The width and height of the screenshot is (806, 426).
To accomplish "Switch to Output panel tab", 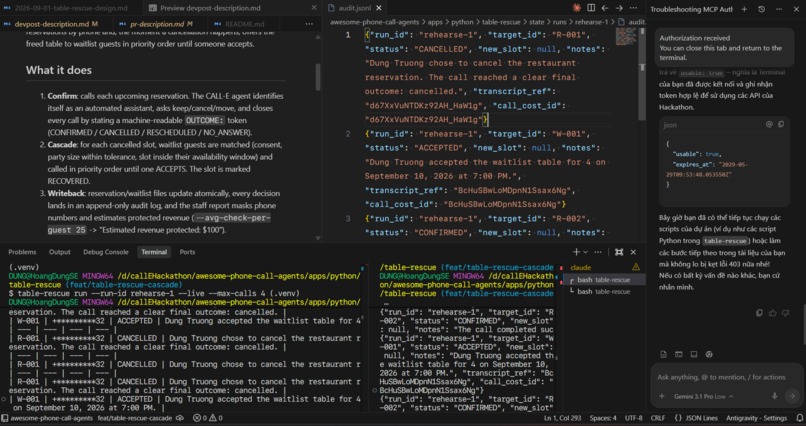I will pos(60,252).
